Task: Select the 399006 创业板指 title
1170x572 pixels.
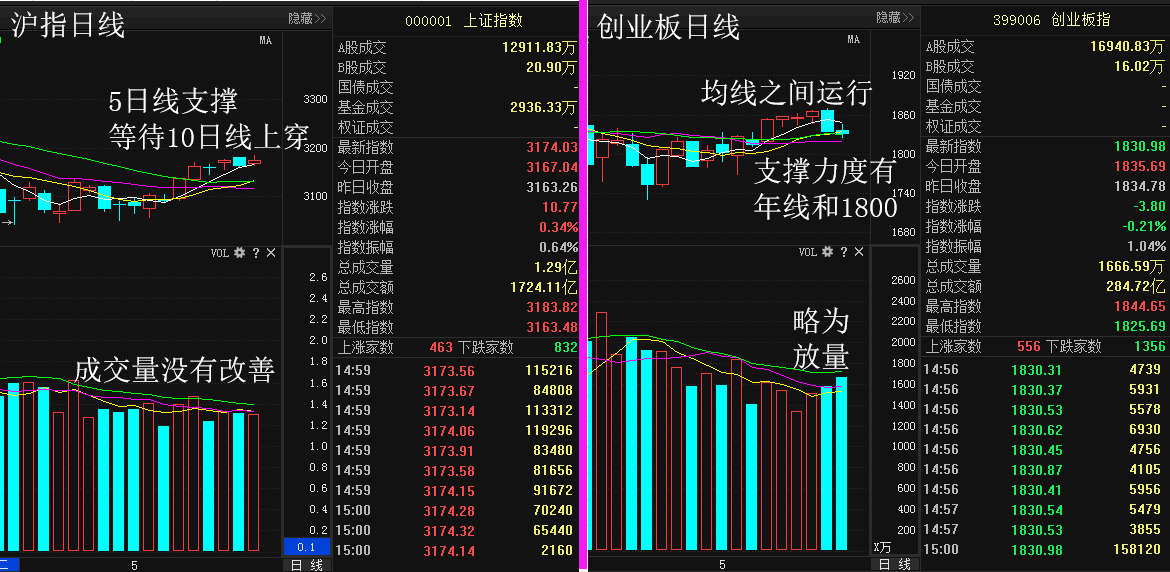Action: tap(1051, 20)
